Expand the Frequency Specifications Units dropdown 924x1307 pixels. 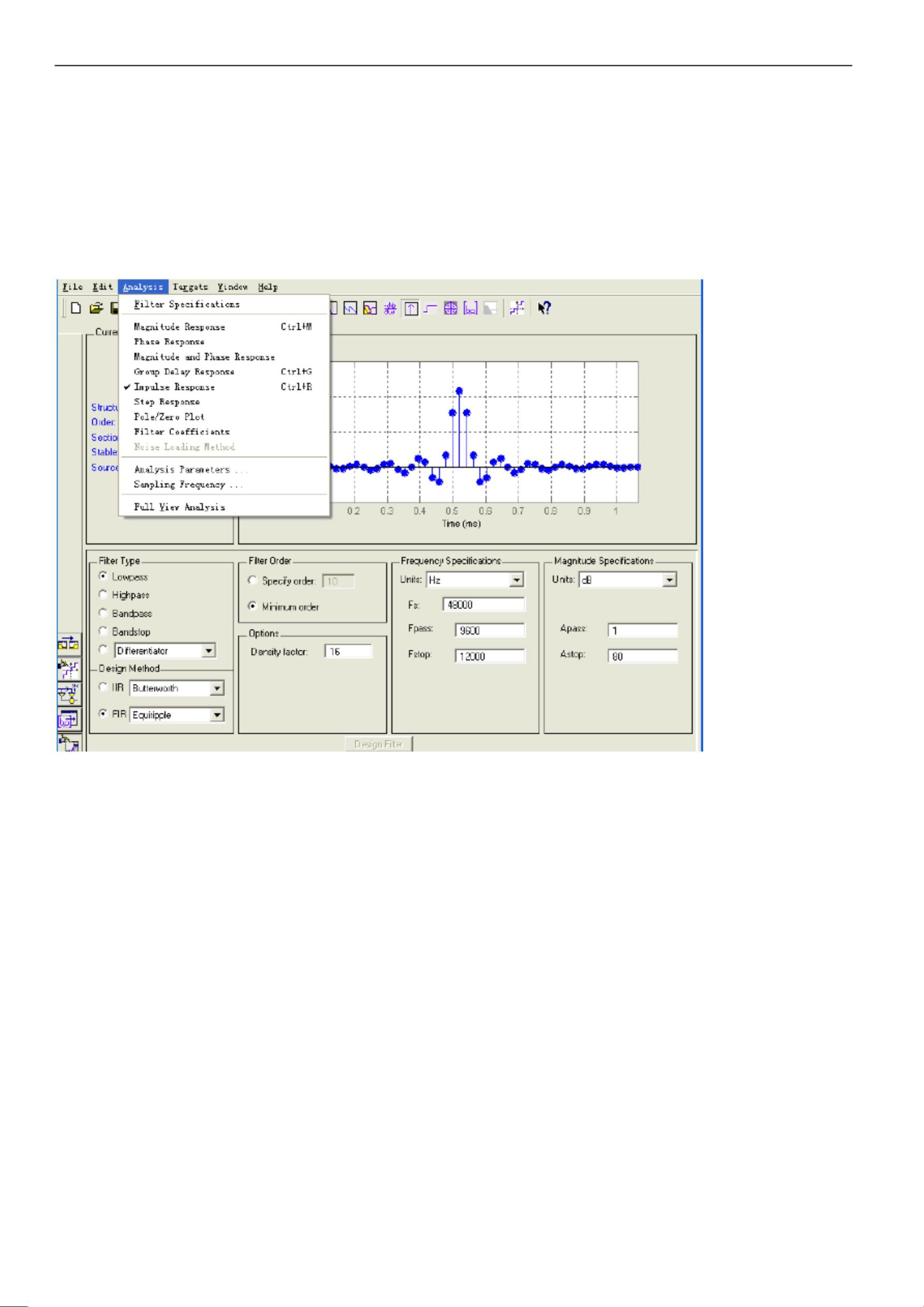[x=516, y=580]
